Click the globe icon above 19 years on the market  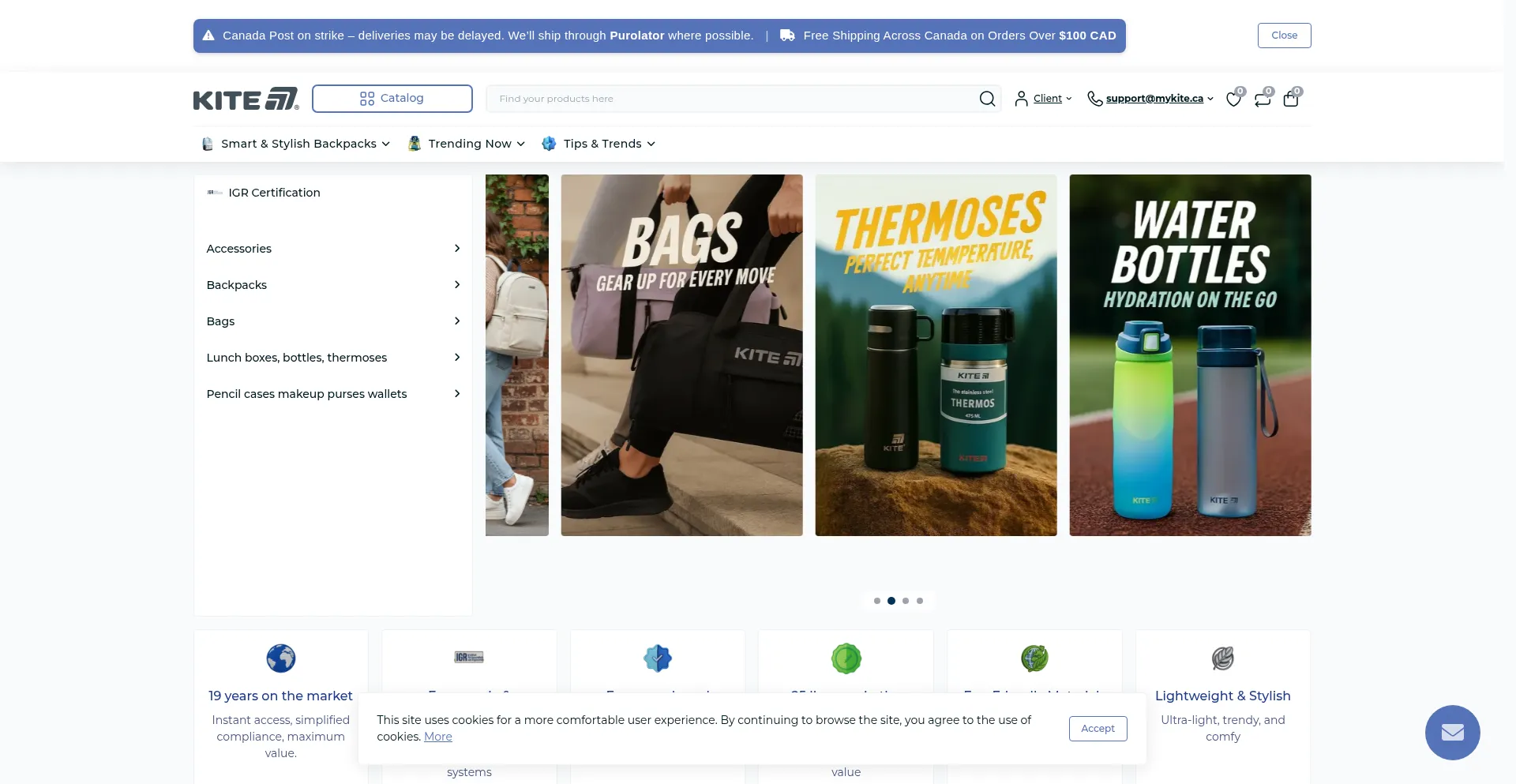pos(280,658)
